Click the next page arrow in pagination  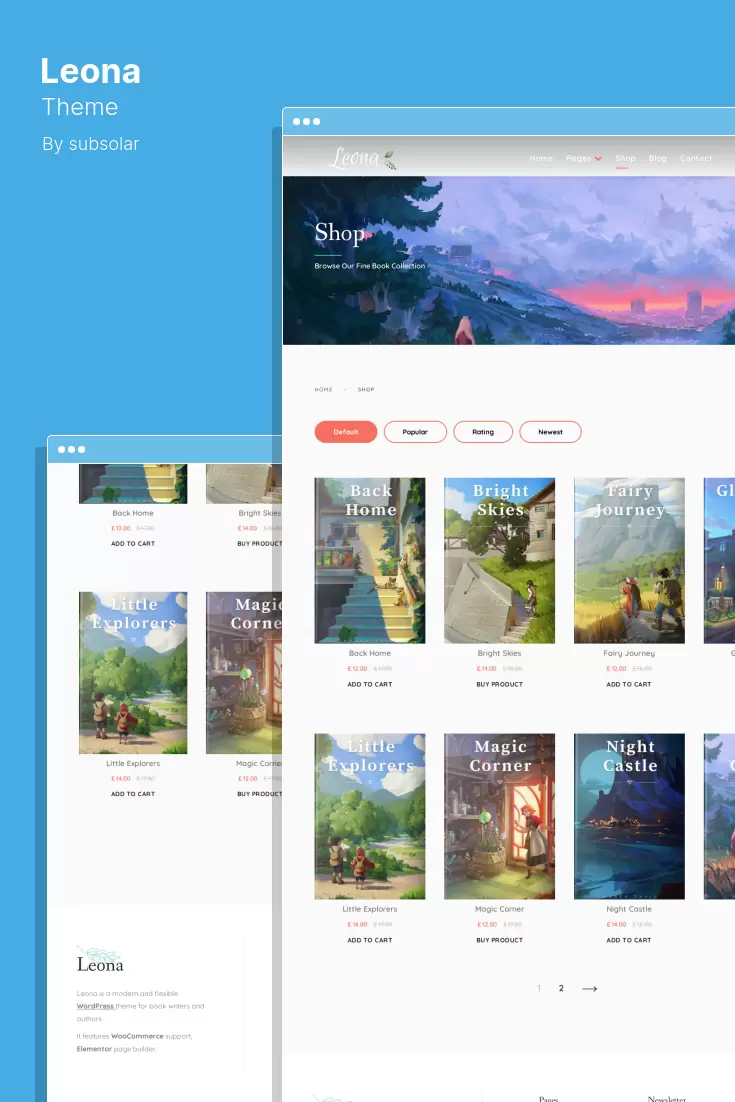tap(590, 988)
